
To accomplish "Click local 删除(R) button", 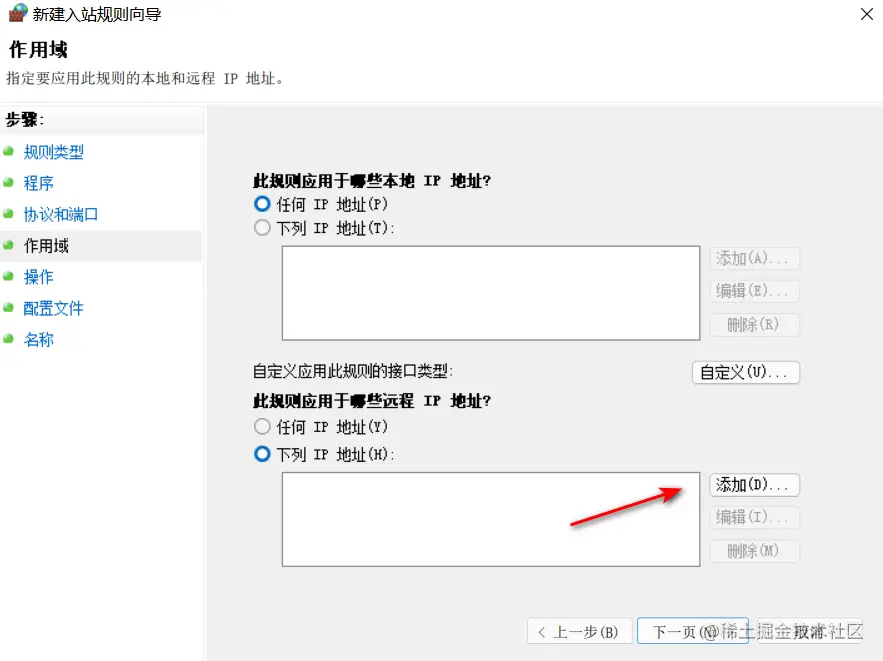I will [754, 324].
